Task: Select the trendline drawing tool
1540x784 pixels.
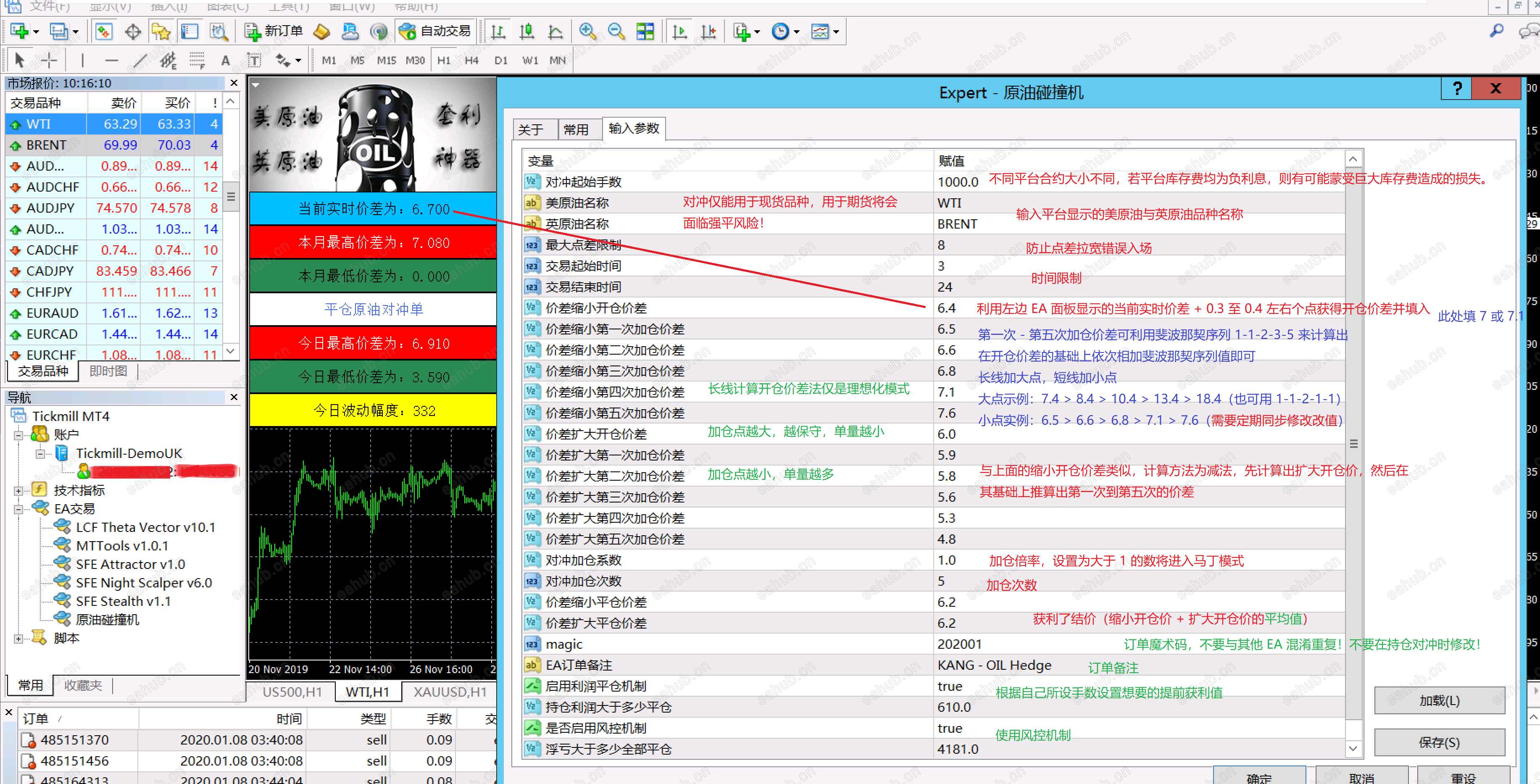Action: [x=140, y=60]
